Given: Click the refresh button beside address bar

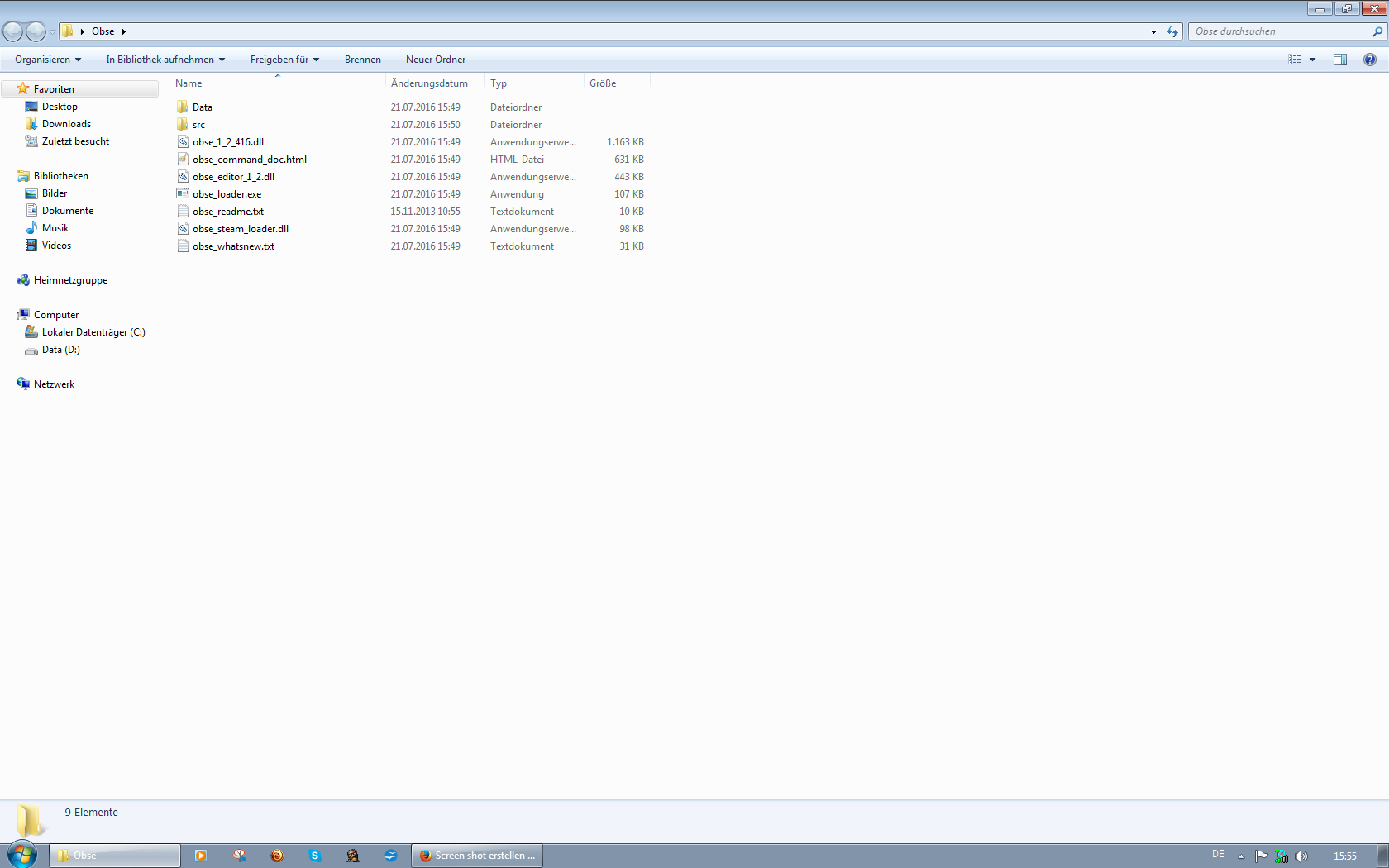Looking at the screenshot, I should pos(1172,31).
